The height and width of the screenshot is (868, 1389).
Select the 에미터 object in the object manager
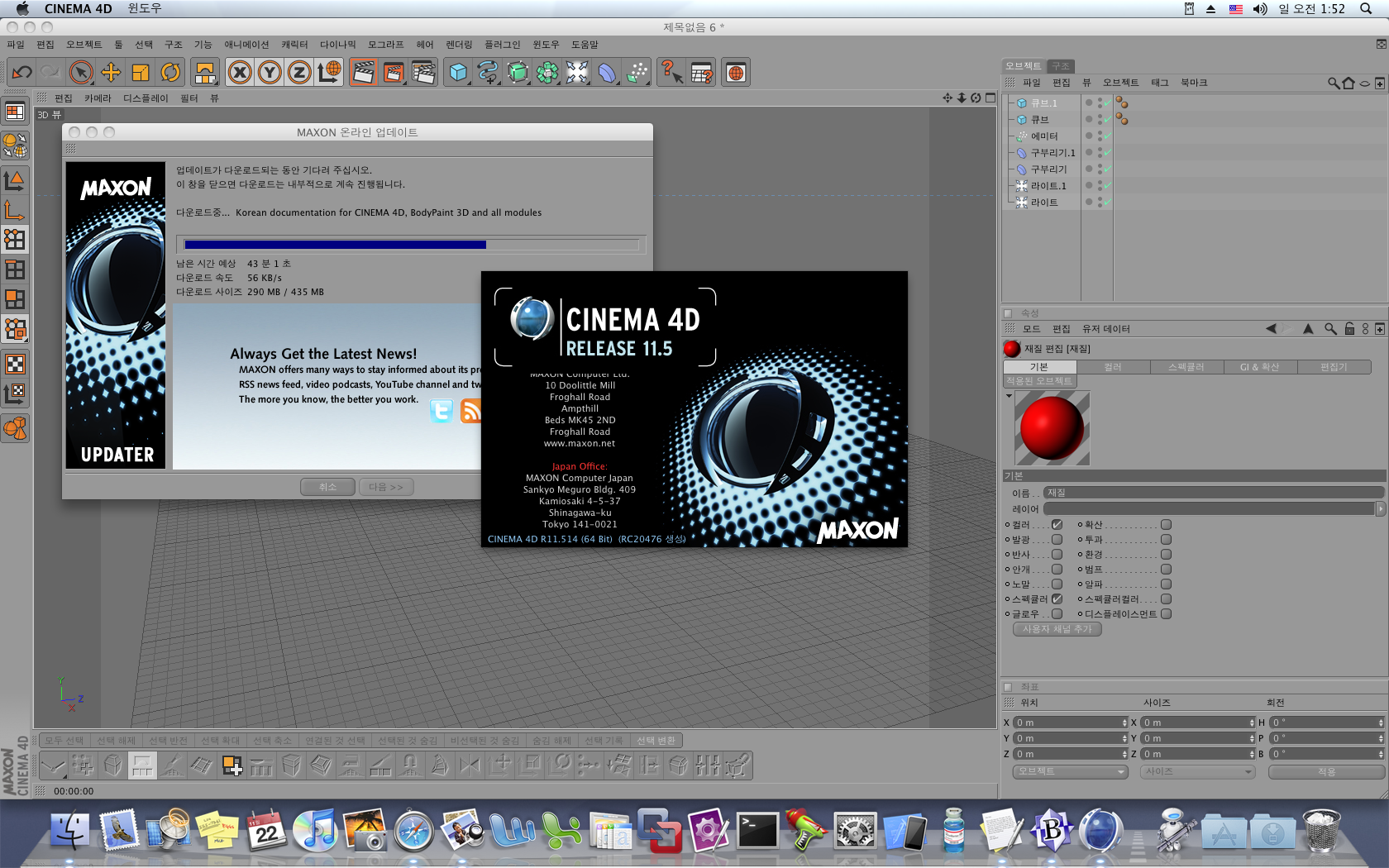1044,136
